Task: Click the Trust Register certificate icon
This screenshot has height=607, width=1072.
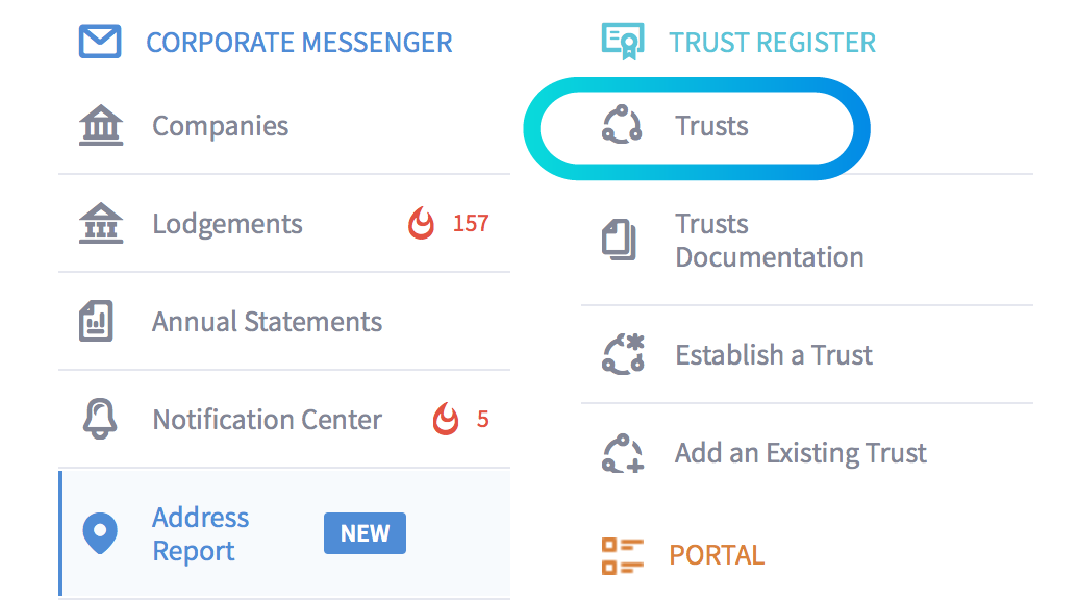Action: 622,41
